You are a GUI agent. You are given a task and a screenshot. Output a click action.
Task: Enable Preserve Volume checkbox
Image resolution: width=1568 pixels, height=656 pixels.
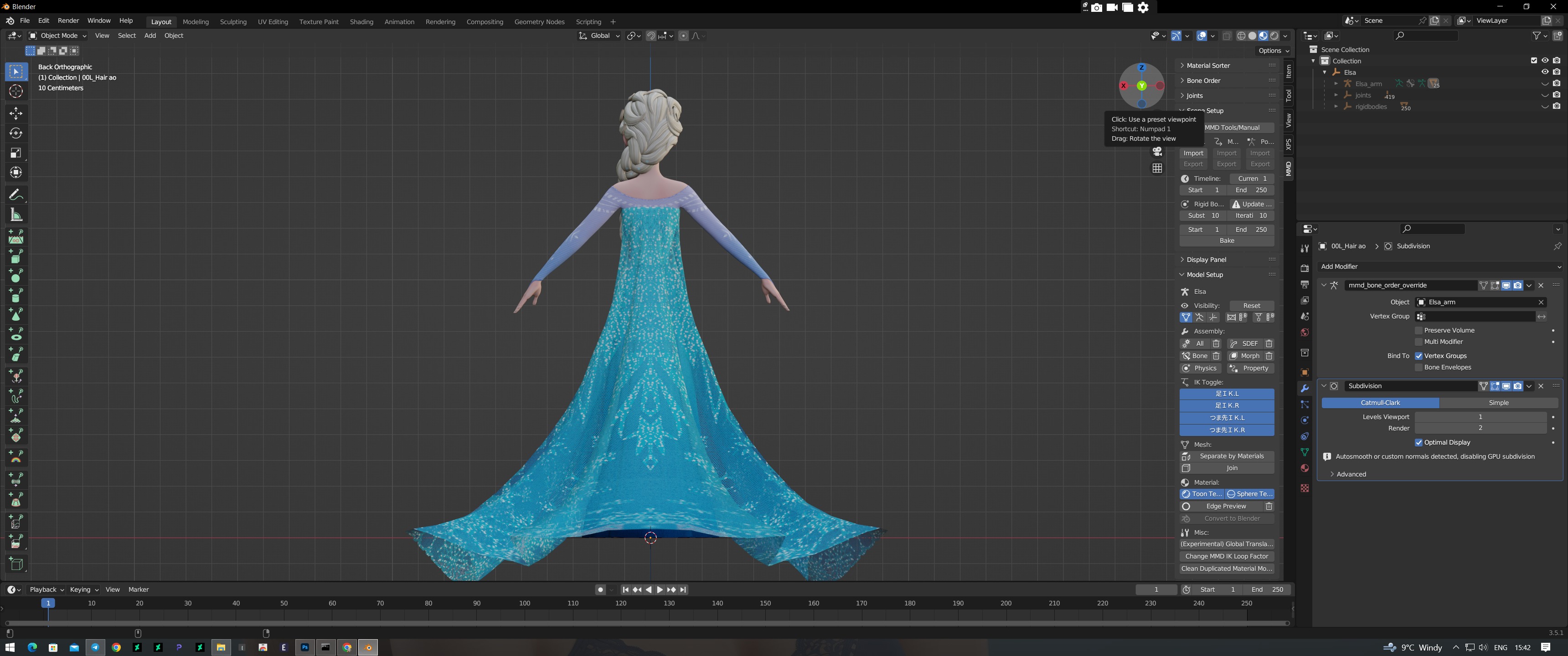[x=1419, y=330]
